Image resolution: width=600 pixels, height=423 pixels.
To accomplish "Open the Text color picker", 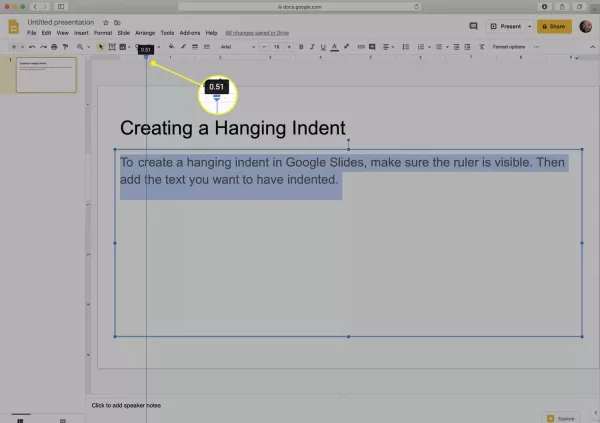I will click(334, 47).
